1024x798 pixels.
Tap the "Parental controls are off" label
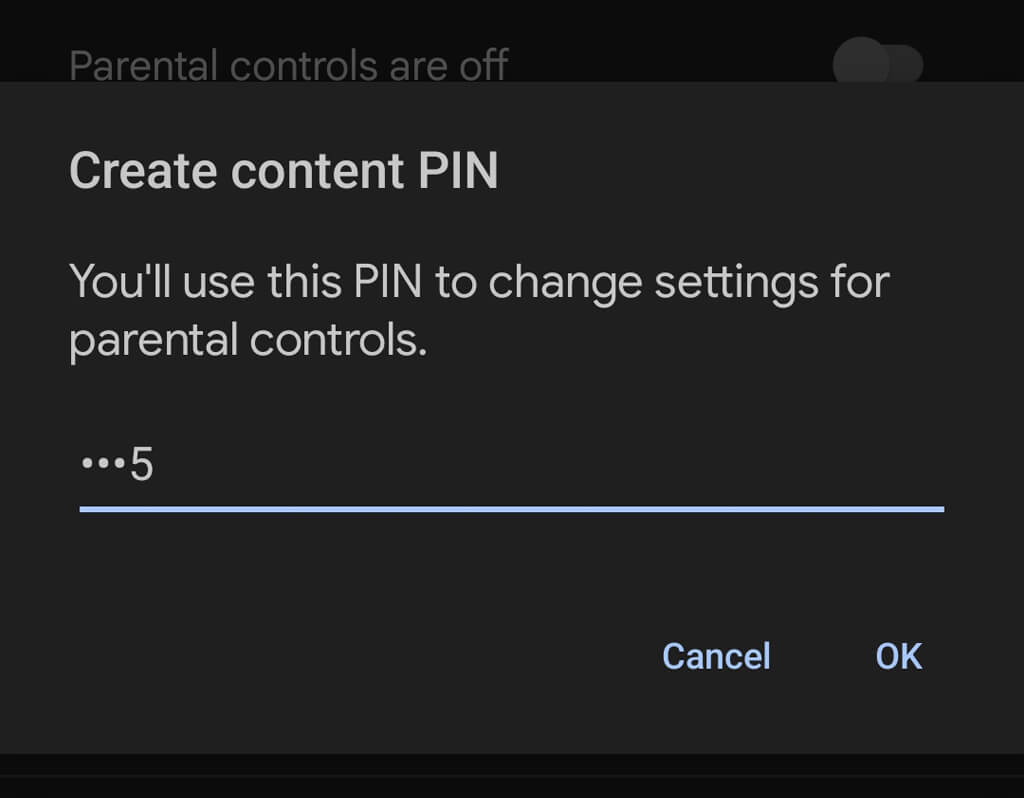click(288, 66)
